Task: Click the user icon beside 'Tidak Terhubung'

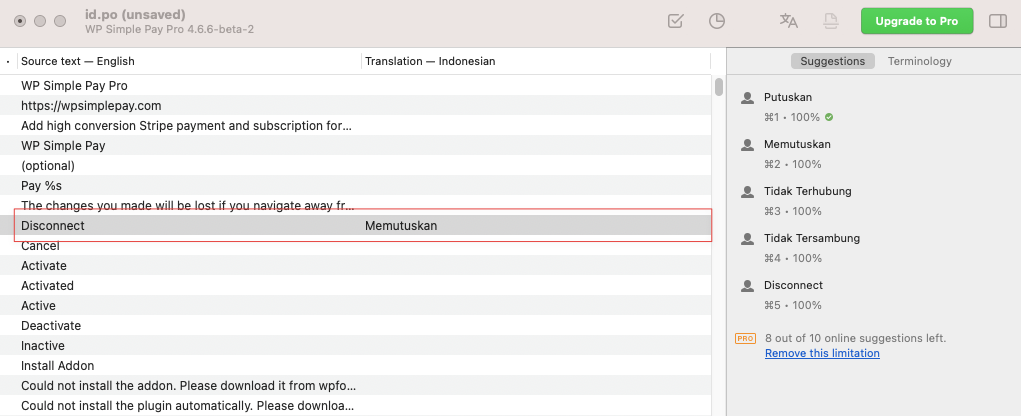Action: [x=747, y=192]
